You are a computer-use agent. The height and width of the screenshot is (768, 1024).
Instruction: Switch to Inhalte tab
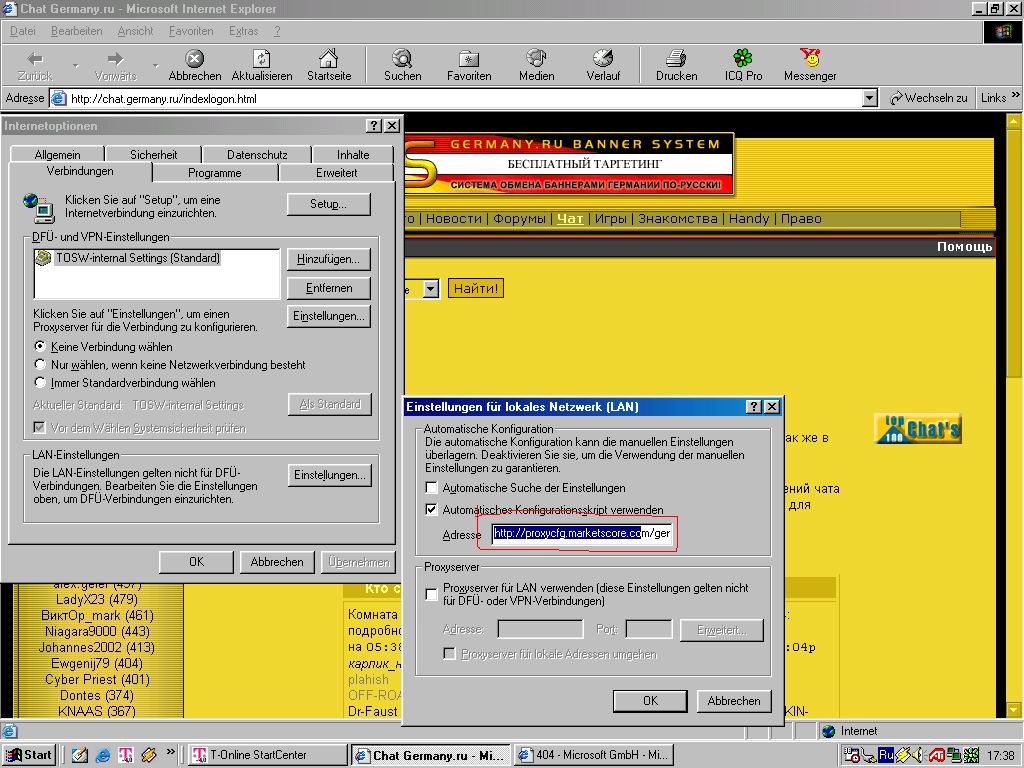pyautogui.click(x=353, y=155)
